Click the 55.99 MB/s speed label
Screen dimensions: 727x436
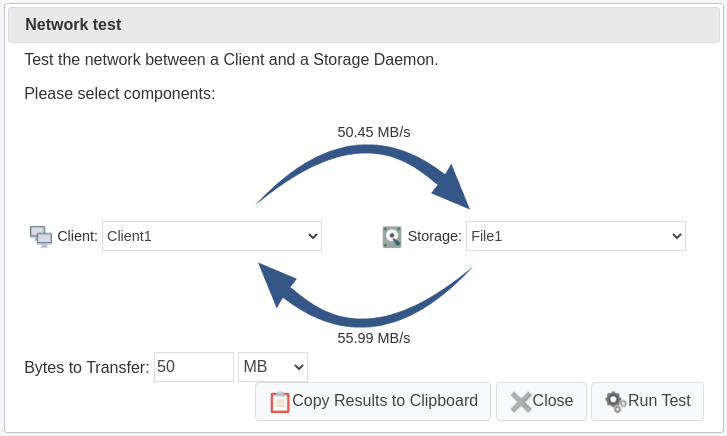(x=374, y=338)
